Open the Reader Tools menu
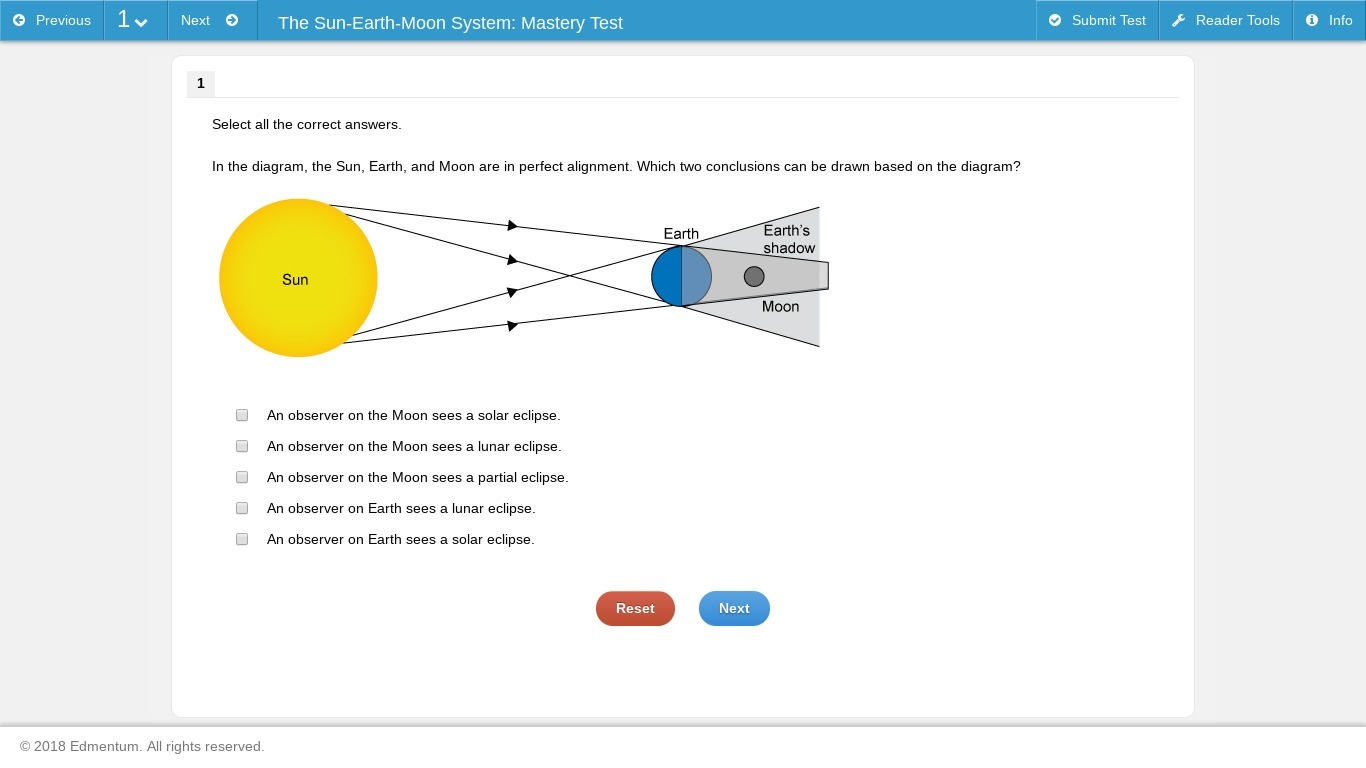The height and width of the screenshot is (768, 1366). [1225, 20]
